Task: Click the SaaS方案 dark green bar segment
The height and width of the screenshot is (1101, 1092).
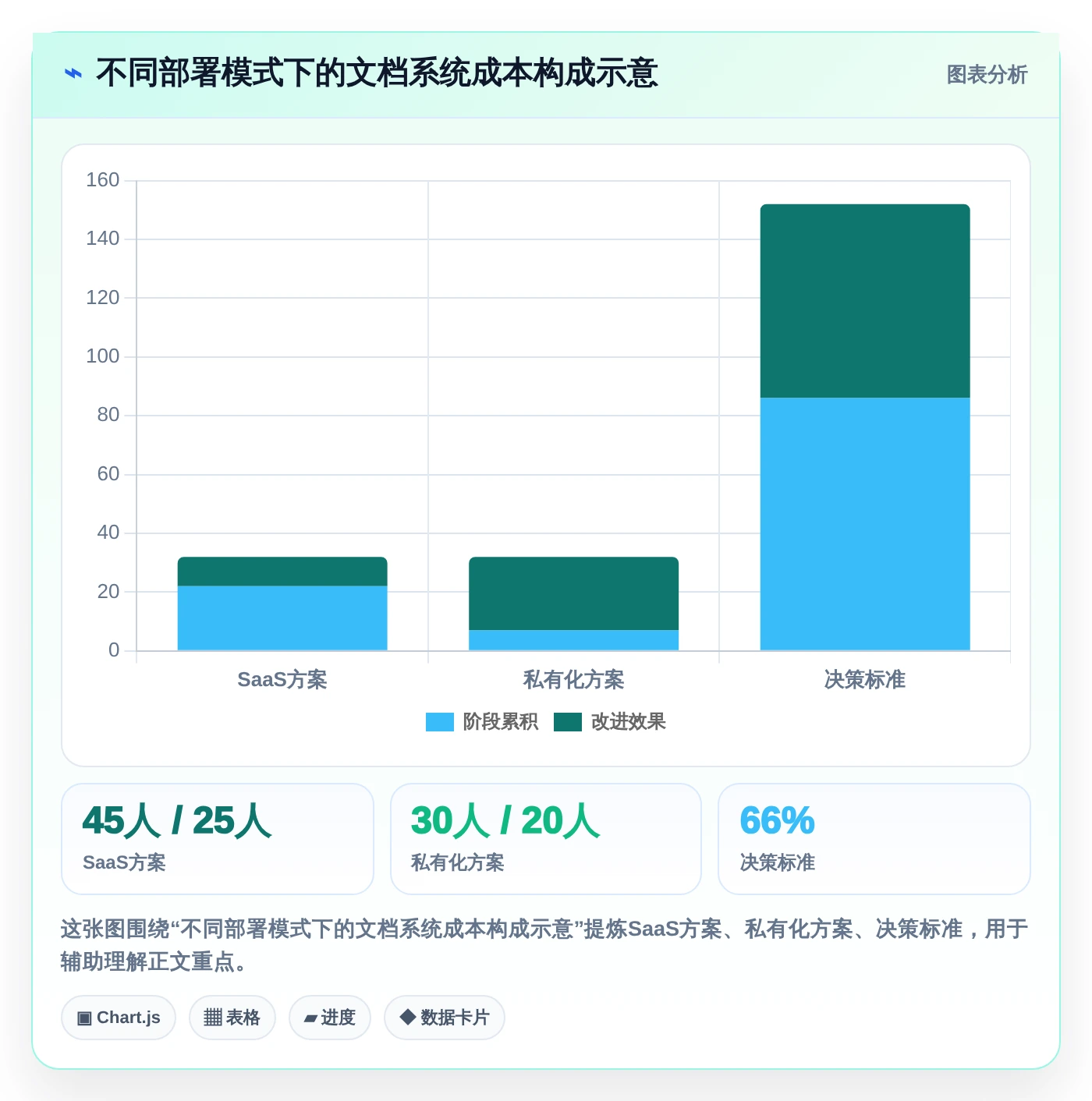Action: tap(282, 572)
